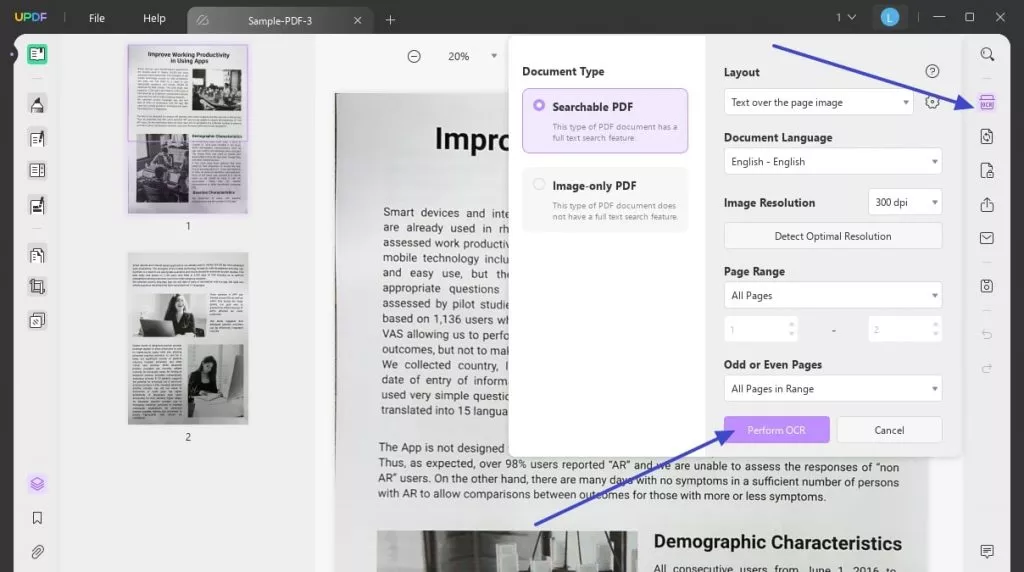This screenshot has width=1024, height=572.
Task: Open the Image Resolution 300 dpi dropdown
Action: tap(904, 202)
